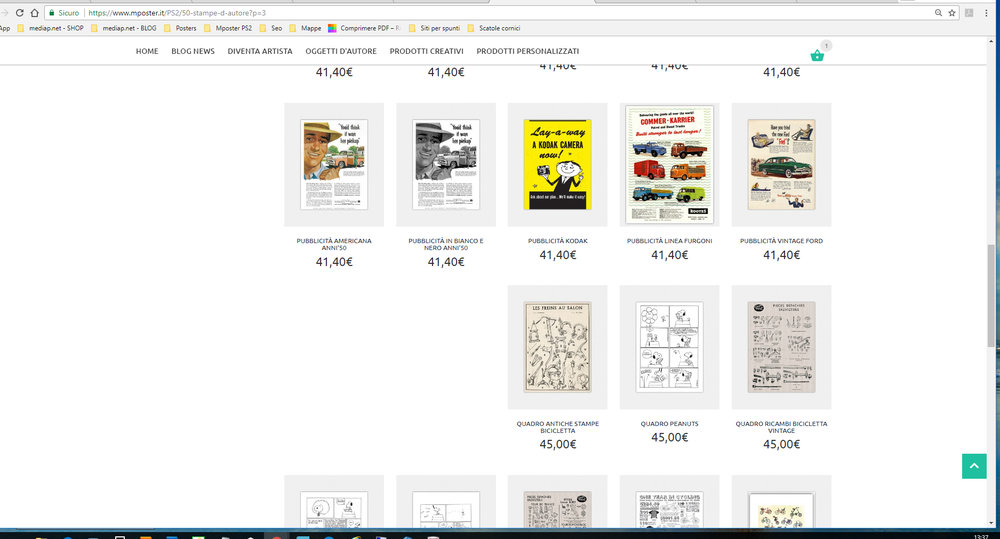Open the DIVENTA ARTISTA menu item

[260, 51]
